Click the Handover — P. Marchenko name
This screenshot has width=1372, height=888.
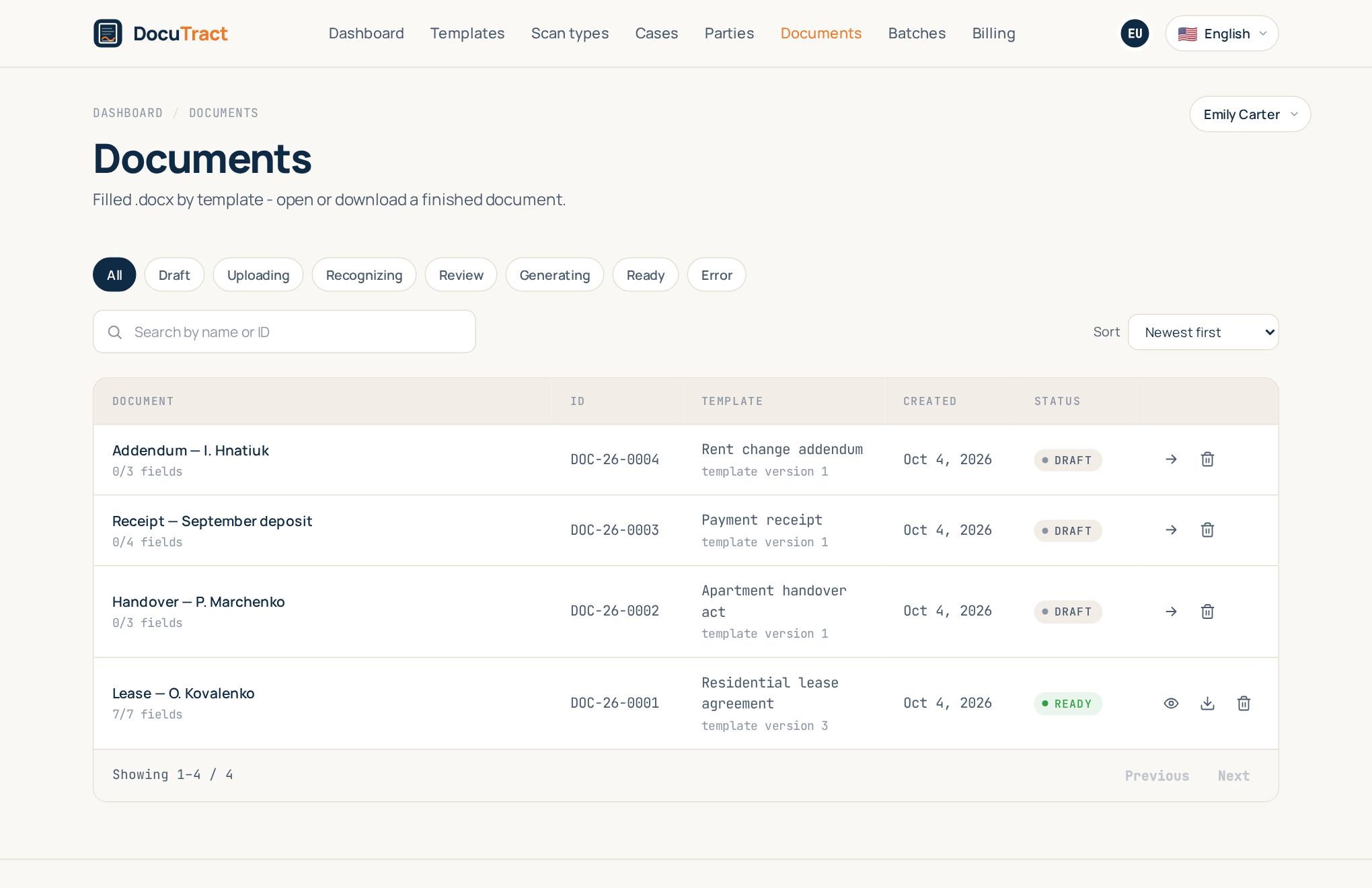coord(198,601)
